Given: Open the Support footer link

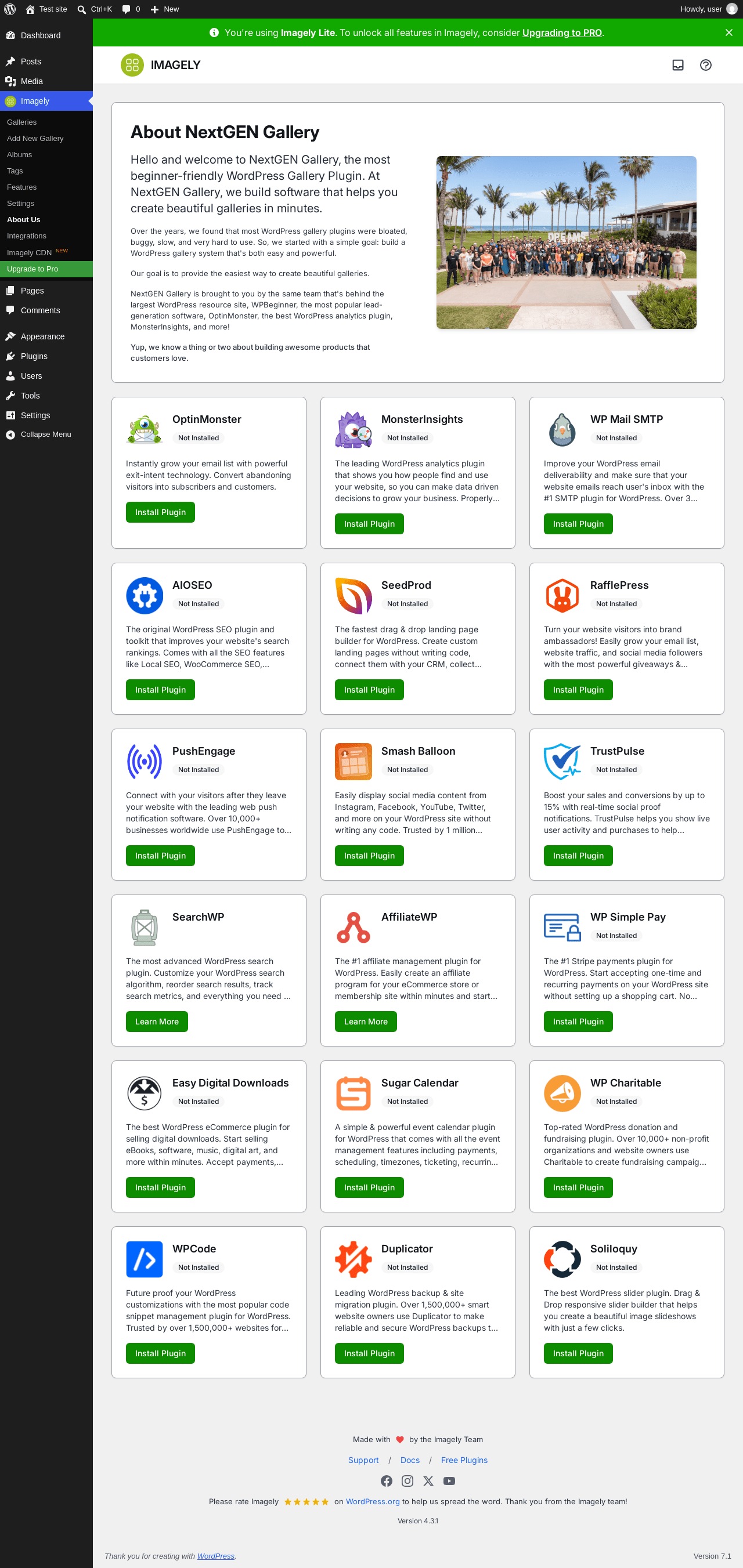Looking at the screenshot, I should coord(363,1460).
